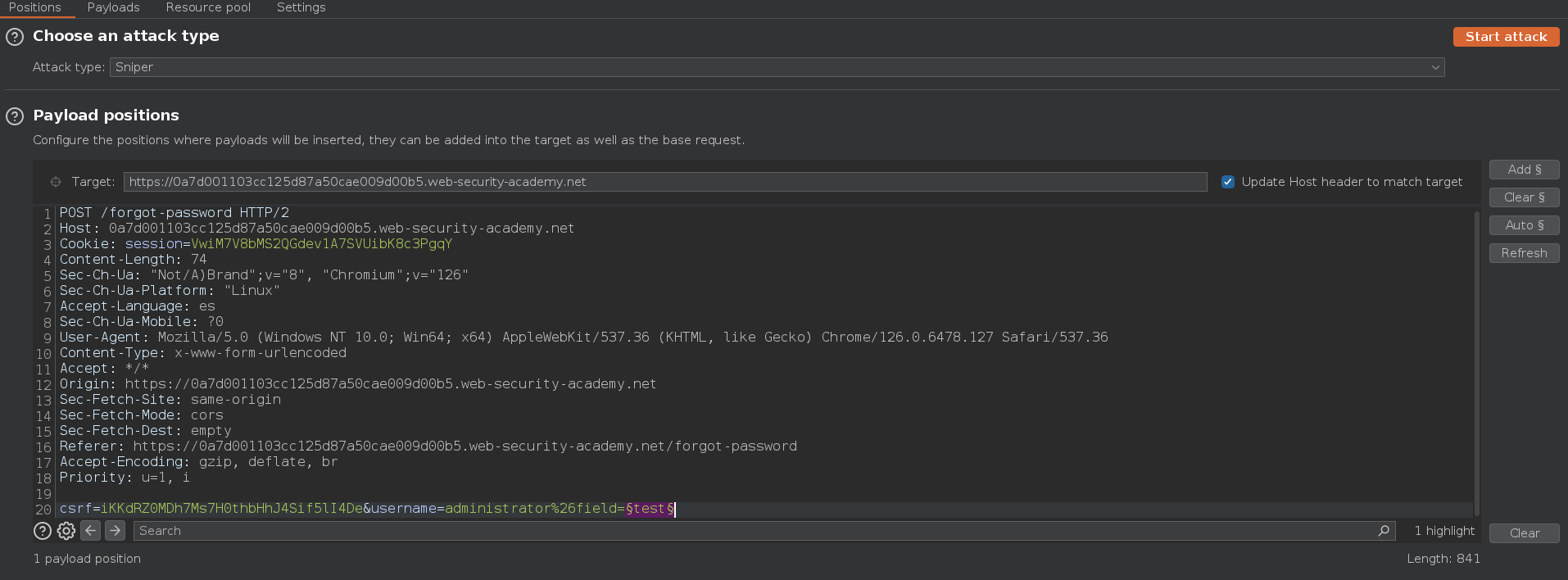
Task: Click the "1 highlight" count label
Action: (x=1444, y=531)
